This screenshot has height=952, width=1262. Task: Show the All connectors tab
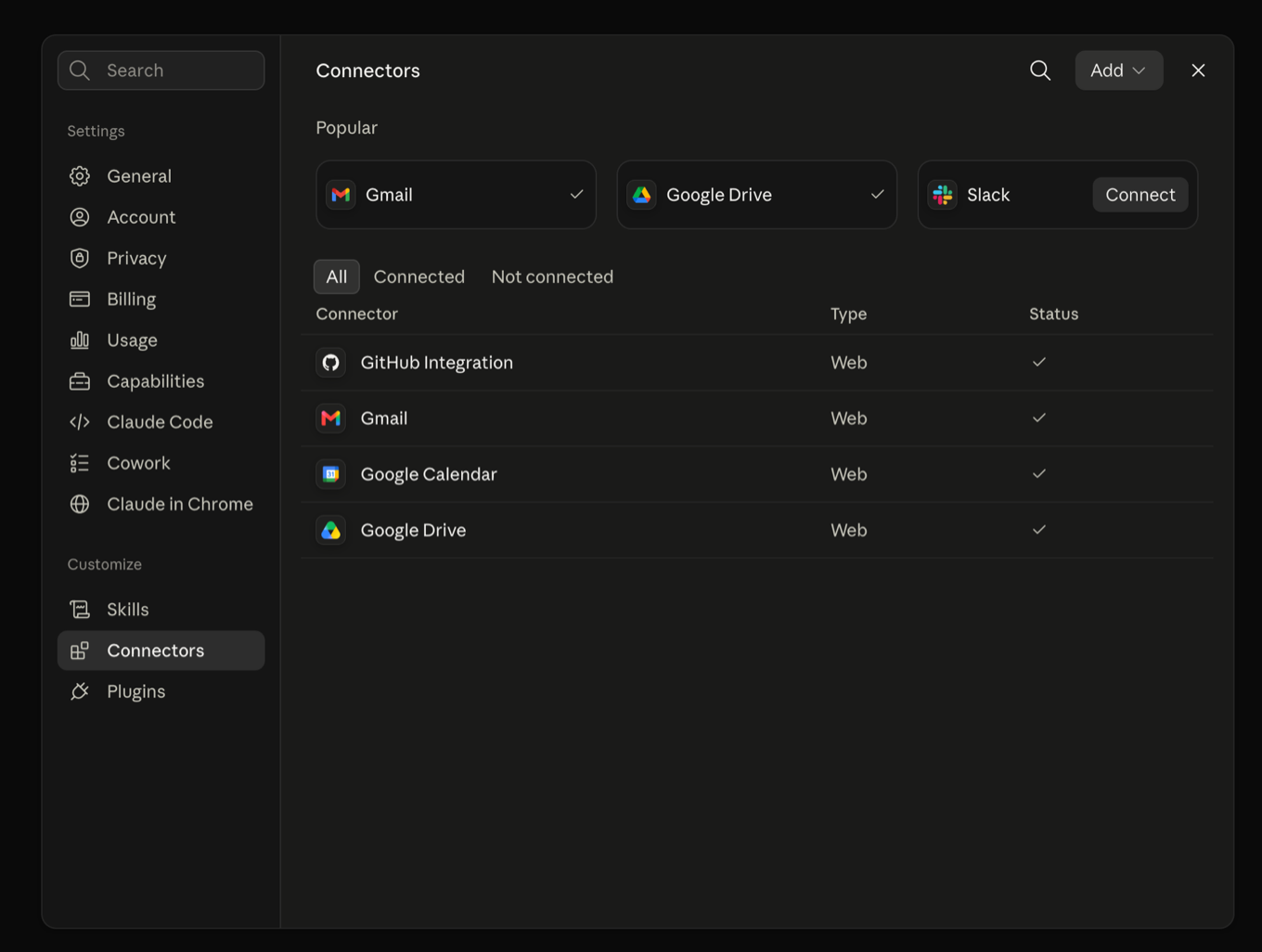tap(337, 277)
